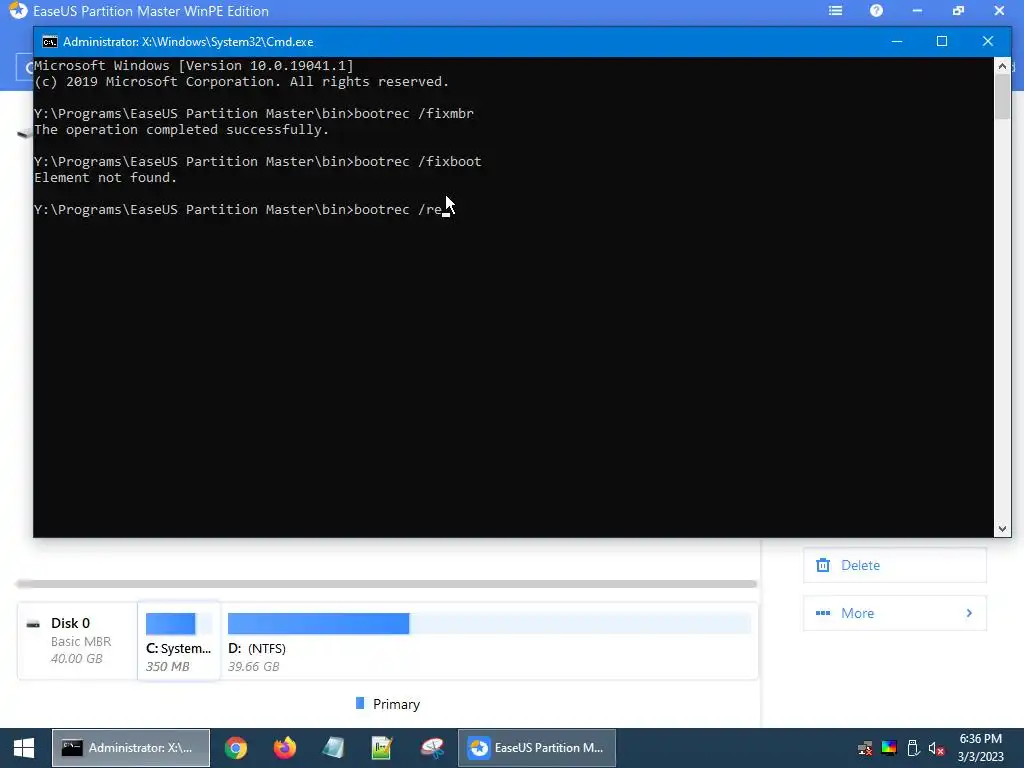
Task: Click the '350 MB' partition size text
Action: 168,667
